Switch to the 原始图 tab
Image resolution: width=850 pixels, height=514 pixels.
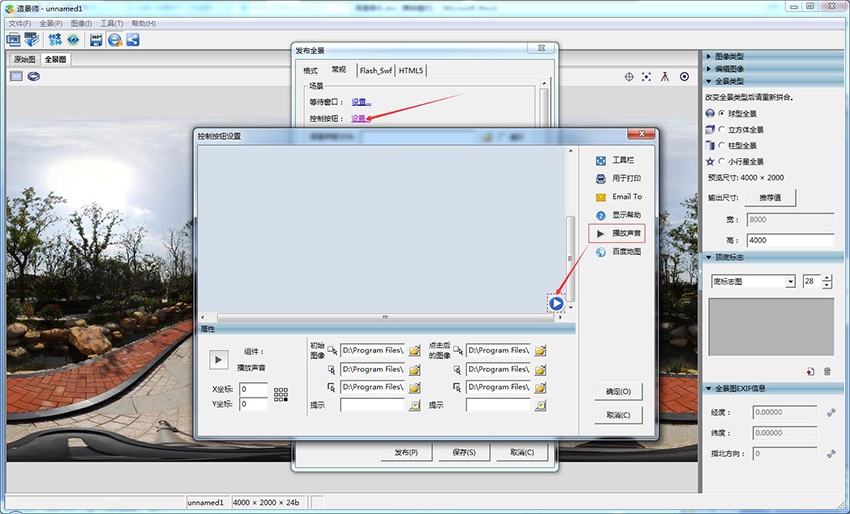tap(24, 60)
